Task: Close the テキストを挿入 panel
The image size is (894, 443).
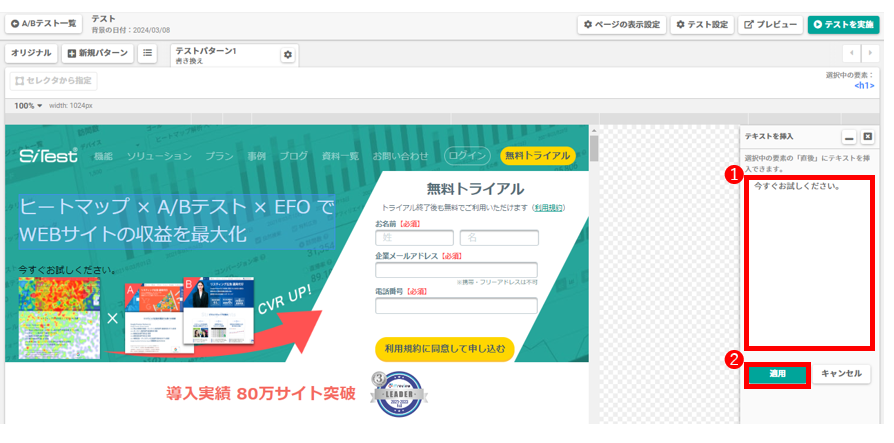Action: tap(867, 137)
